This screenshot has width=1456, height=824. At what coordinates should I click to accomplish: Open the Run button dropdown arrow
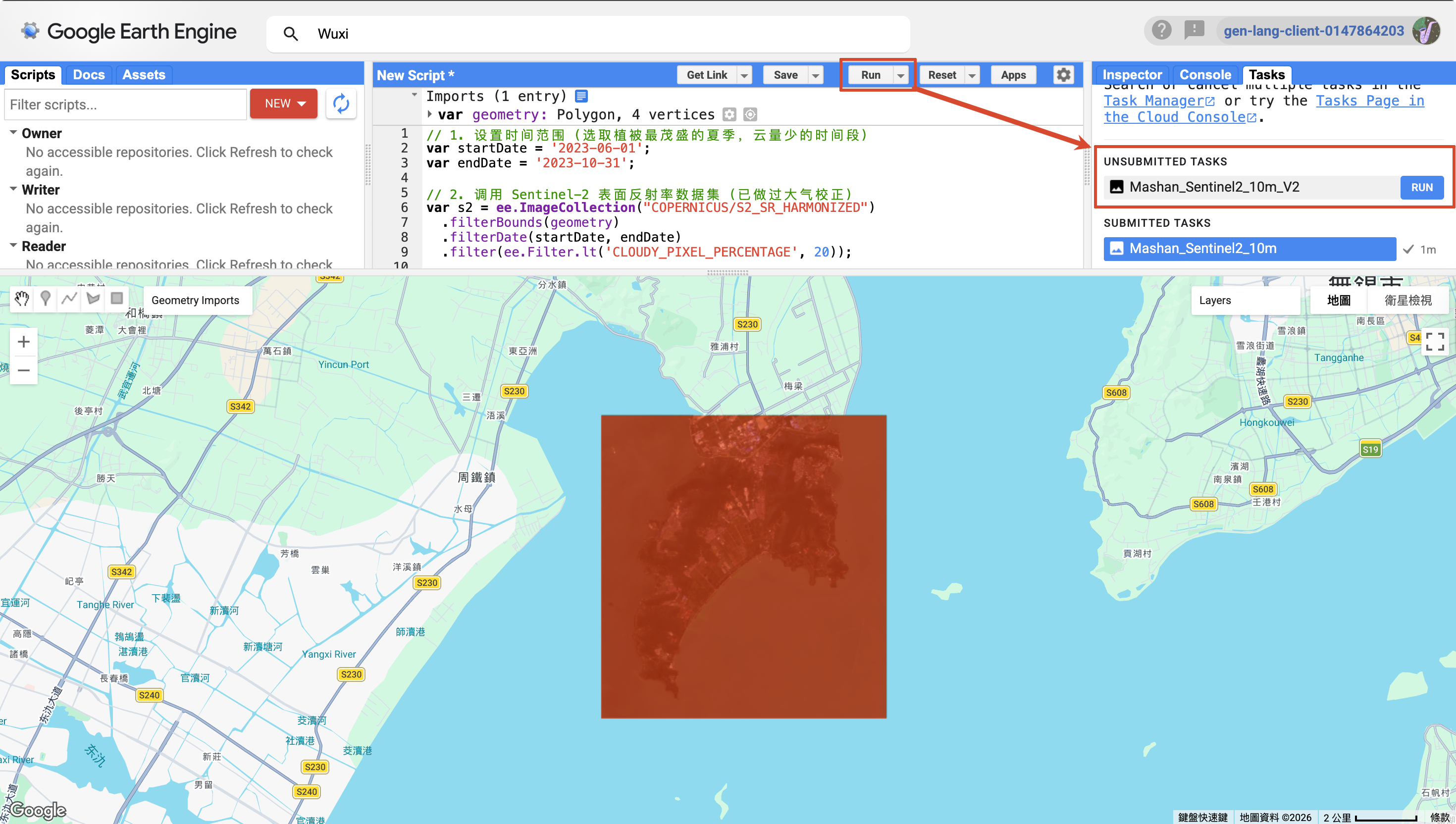click(900, 75)
